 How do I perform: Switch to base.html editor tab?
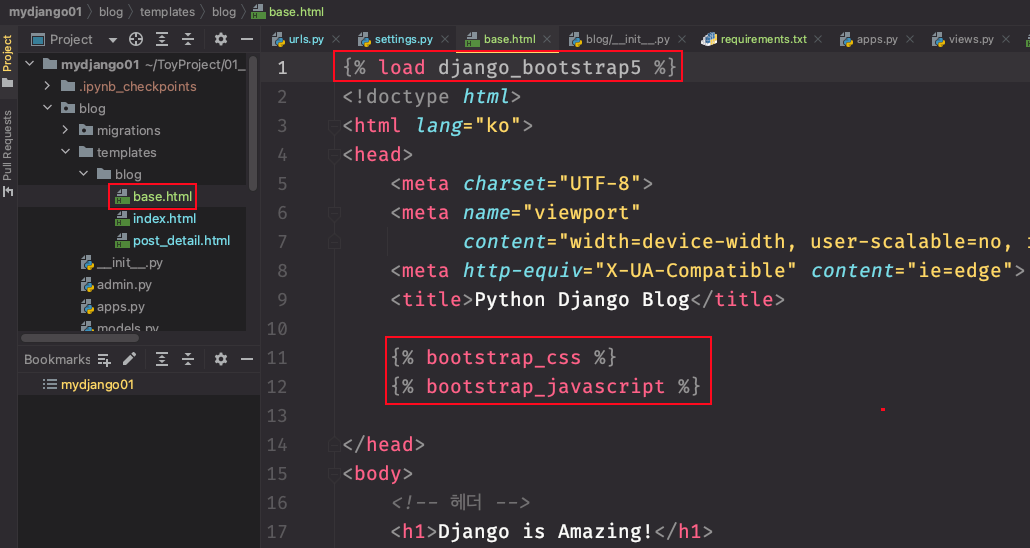(509, 39)
